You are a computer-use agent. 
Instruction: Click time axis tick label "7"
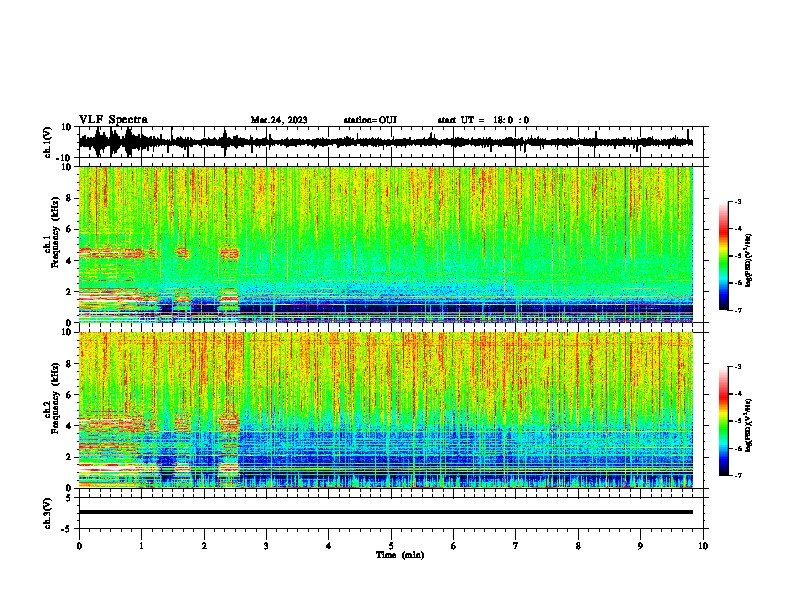tap(516, 546)
